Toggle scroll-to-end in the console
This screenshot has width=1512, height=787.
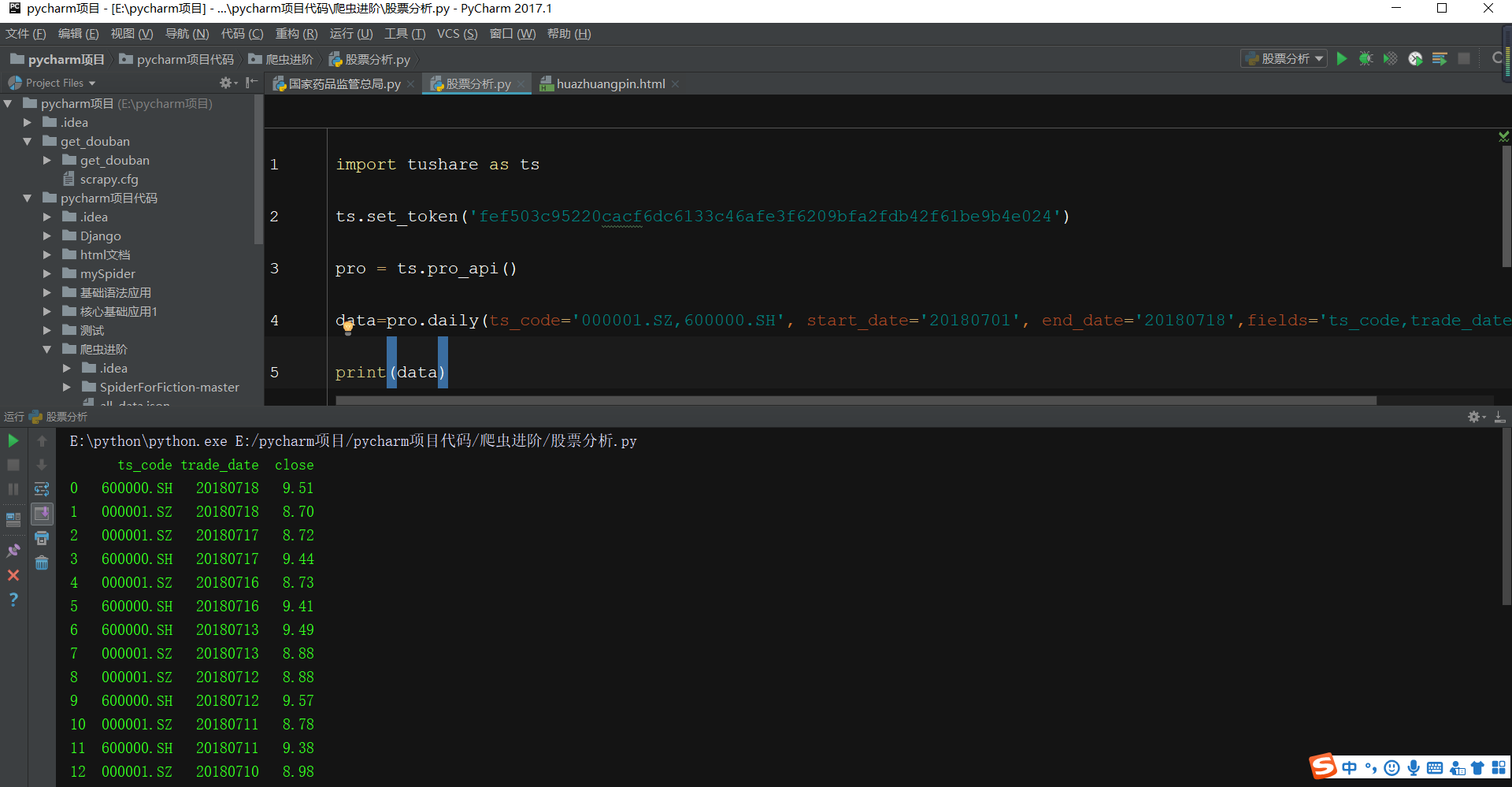click(x=42, y=513)
